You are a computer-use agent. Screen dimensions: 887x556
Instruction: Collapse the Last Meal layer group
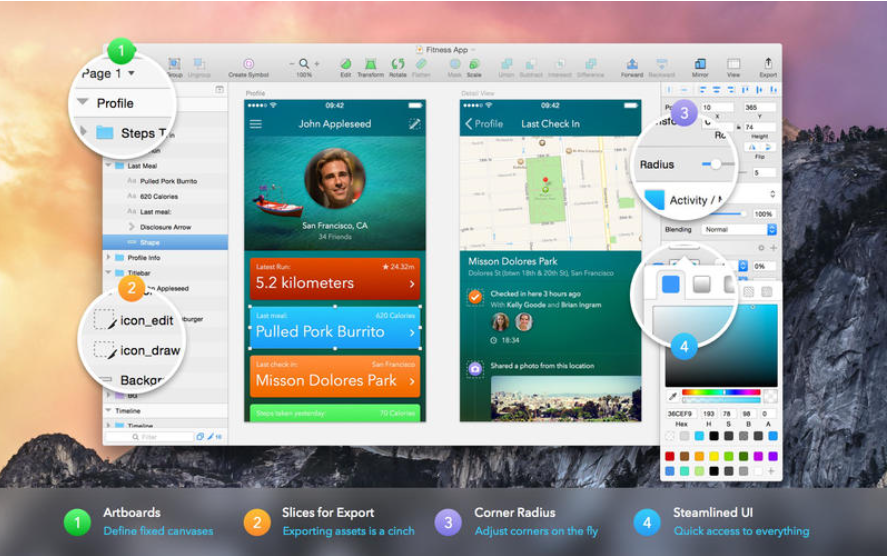[x=108, y=165]
